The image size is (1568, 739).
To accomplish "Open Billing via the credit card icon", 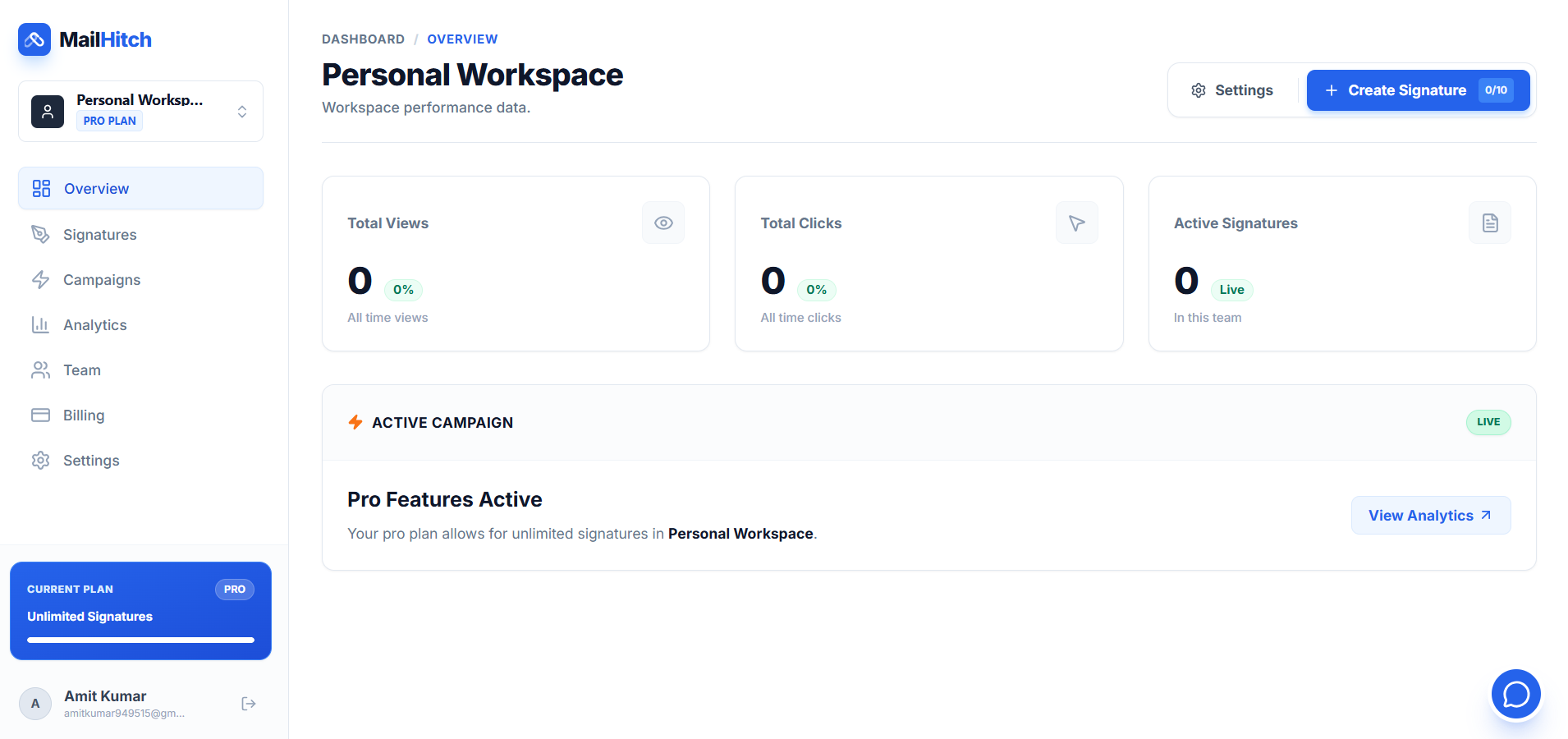I will click(x=40, y=415).
